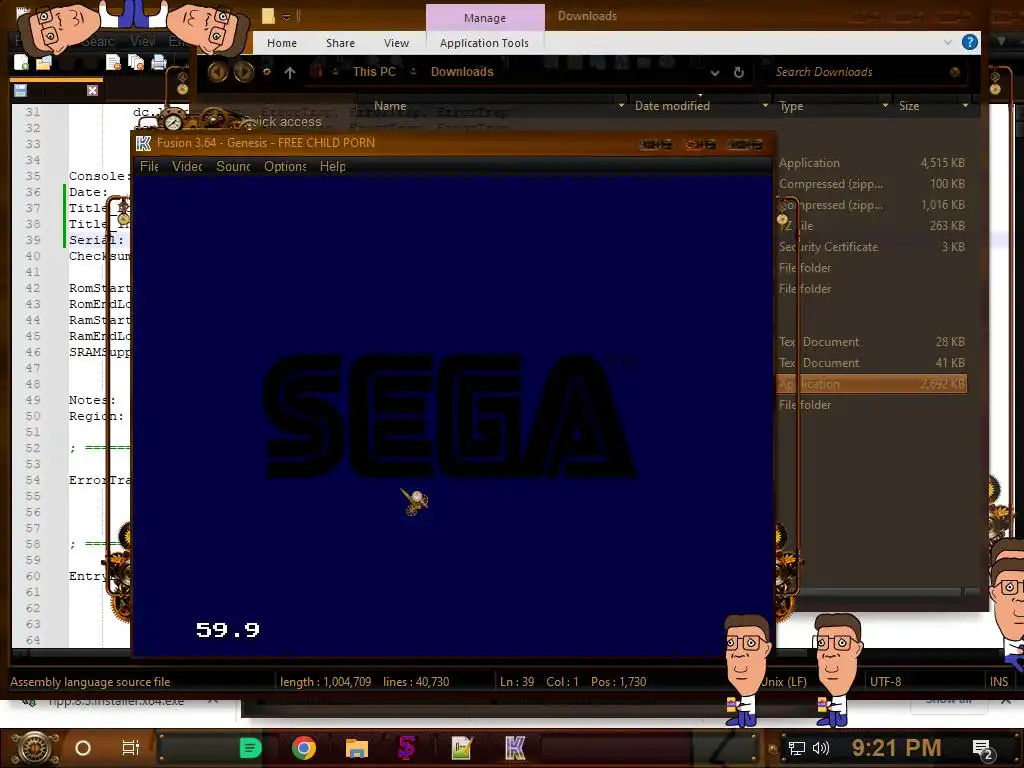The image size is (1024, 768).
Task: Select the 7Z file sized 263 KB
Action: 872,225
